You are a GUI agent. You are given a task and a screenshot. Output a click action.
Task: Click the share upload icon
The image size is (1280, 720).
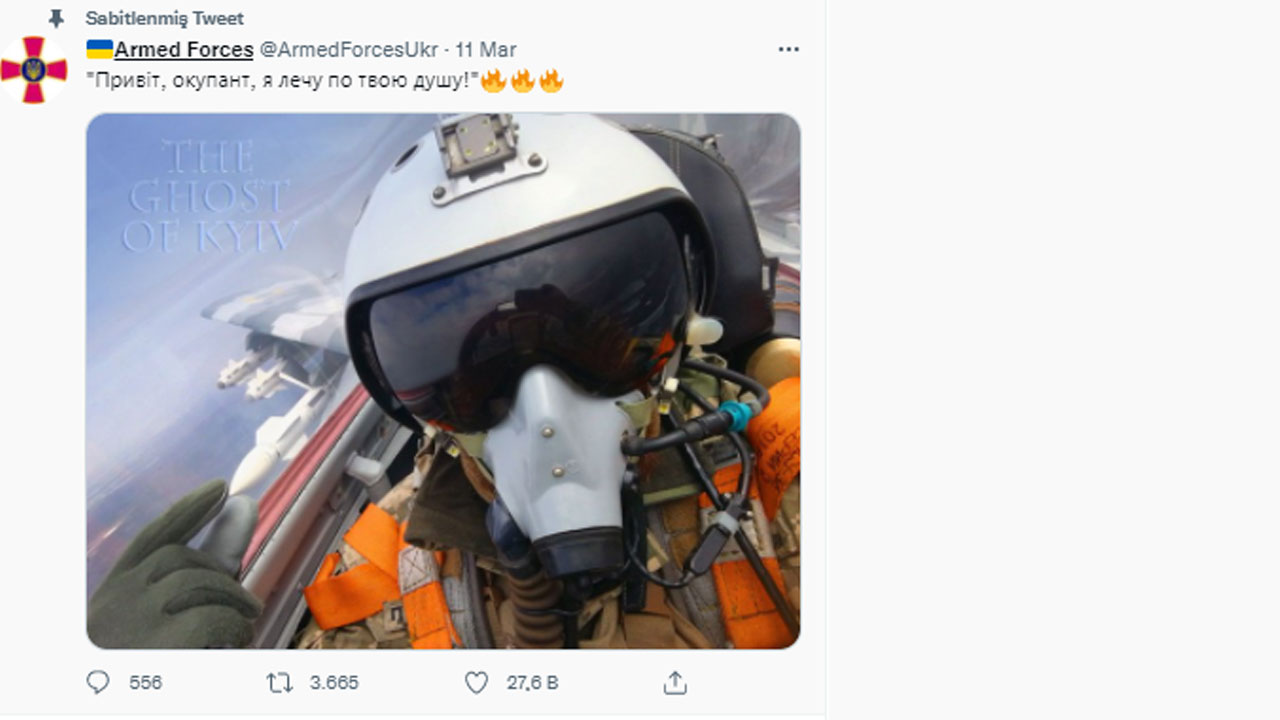[675, 683]
